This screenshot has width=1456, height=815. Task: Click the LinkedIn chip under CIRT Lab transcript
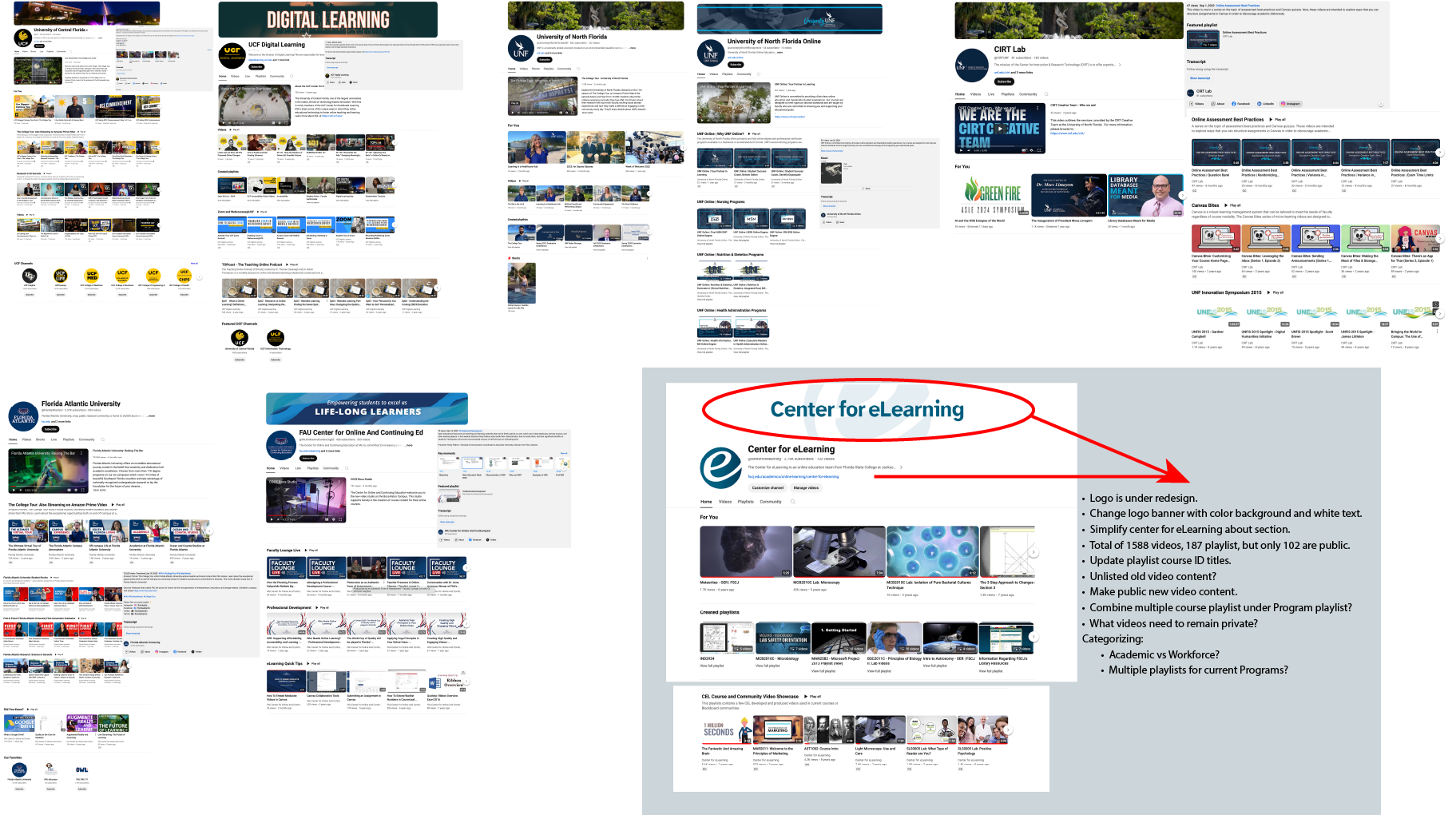(x=1266, y=104)
